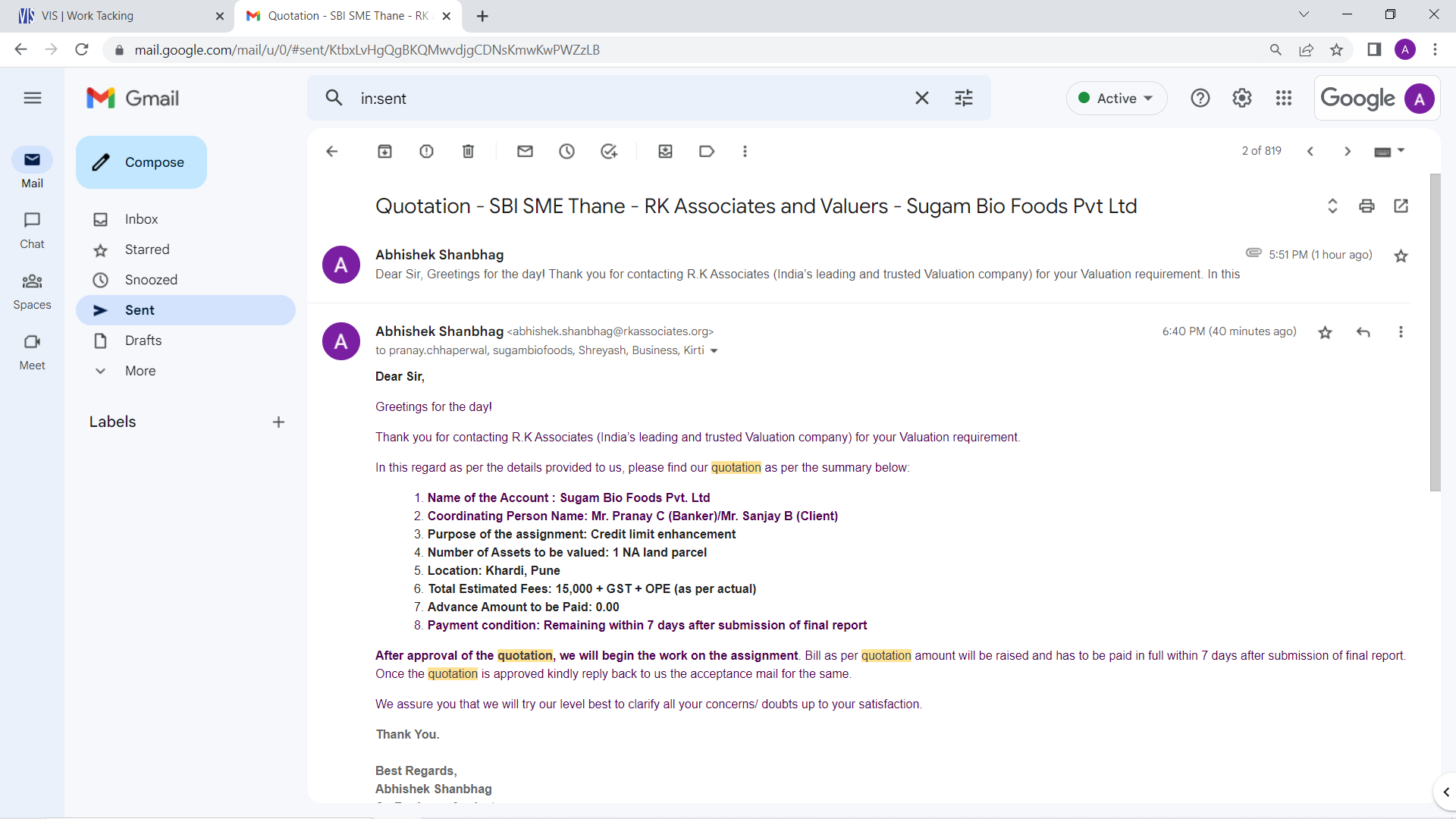Viewport: 1456px width, 819px height.
Task: Snooze this conversation
Action: [x=567, y=152]
